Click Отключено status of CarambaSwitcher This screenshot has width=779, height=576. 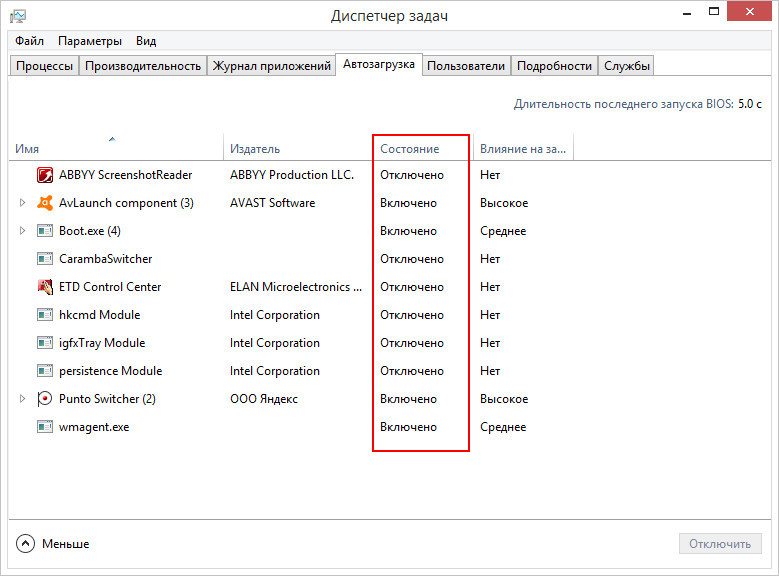pos(412,259)
